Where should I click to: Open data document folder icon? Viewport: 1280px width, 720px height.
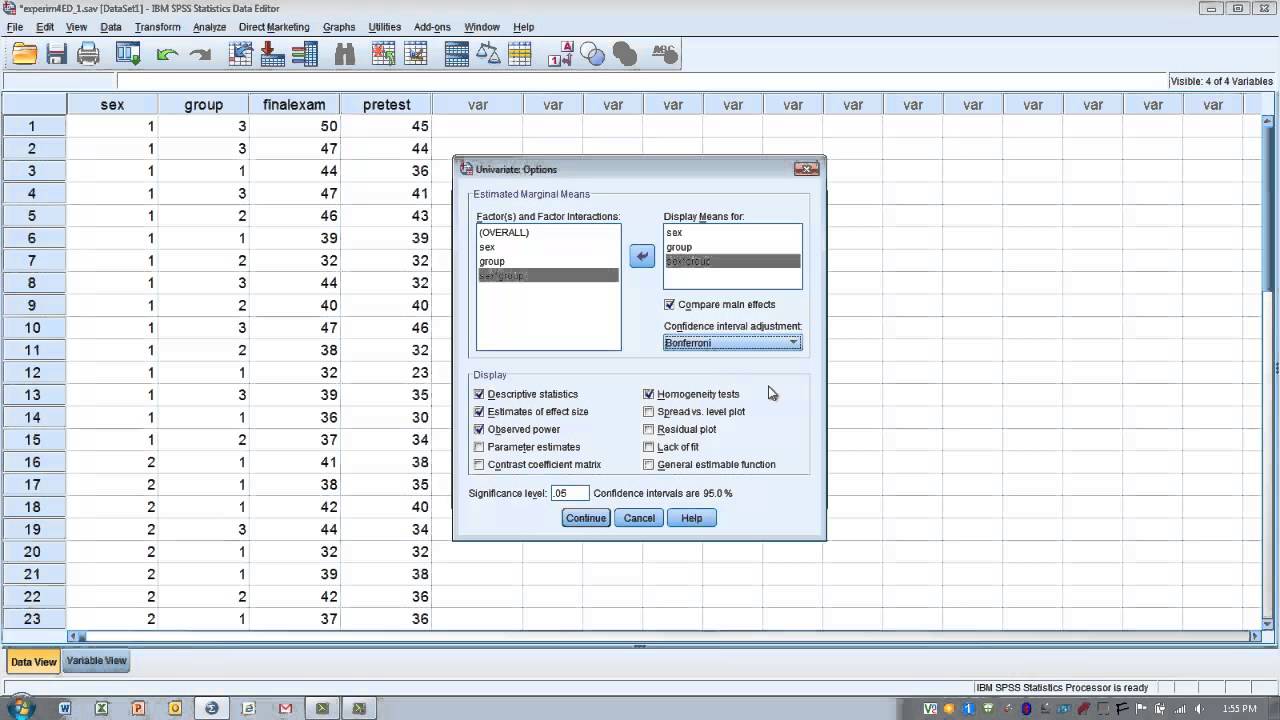click(x=24, y=55)
